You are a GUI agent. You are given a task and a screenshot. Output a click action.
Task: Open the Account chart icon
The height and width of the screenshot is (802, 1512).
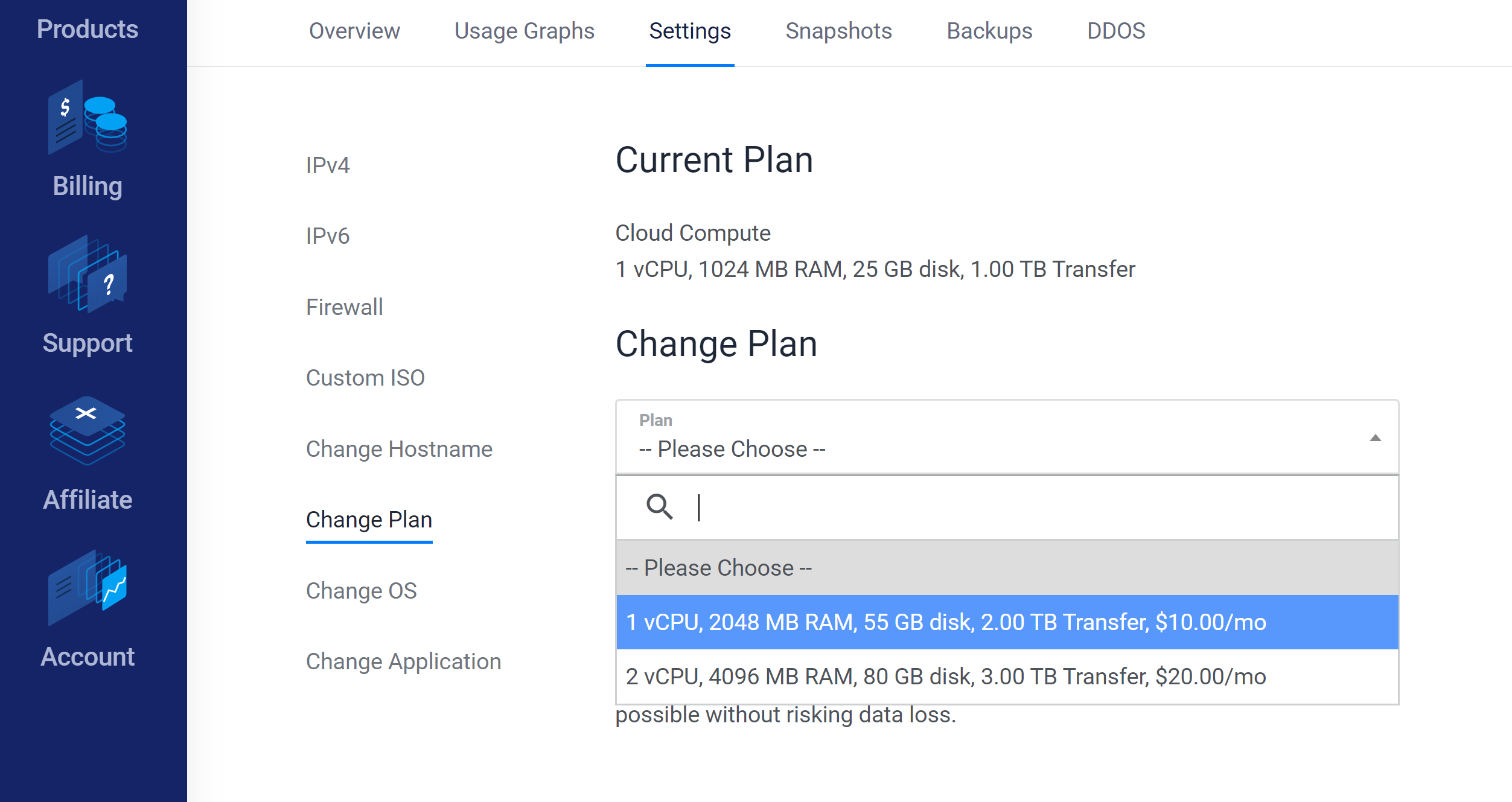(88, 588)
